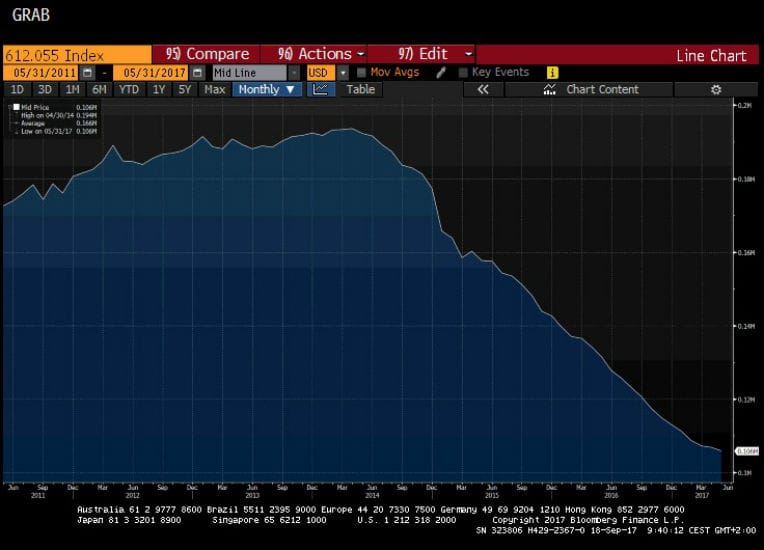Click the pencil annotation icon

[x=440, y=73]
